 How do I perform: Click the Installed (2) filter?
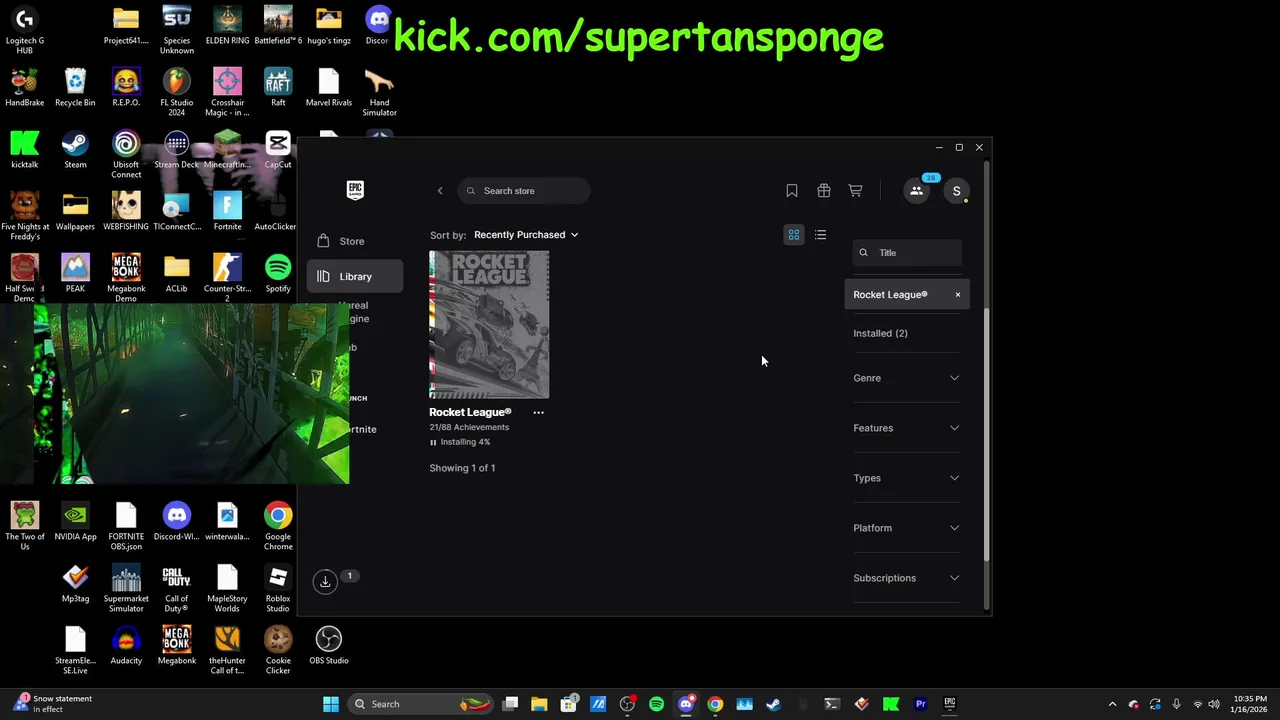(880, 333)
